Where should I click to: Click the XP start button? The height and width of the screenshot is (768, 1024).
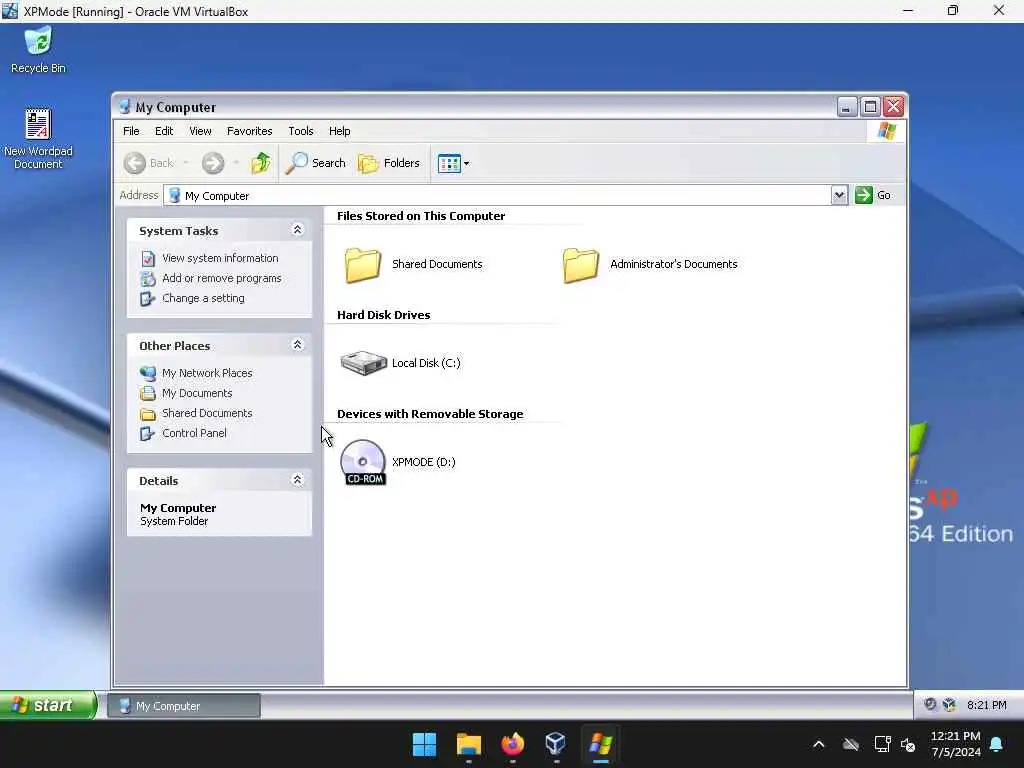pos(48,705)
